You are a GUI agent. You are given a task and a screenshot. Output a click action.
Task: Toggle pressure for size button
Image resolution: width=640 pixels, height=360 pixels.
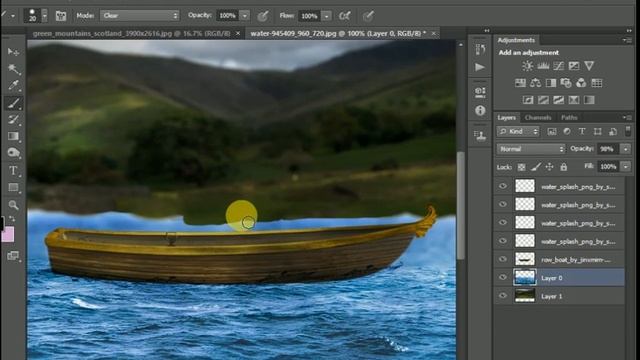tap(368, 16)
